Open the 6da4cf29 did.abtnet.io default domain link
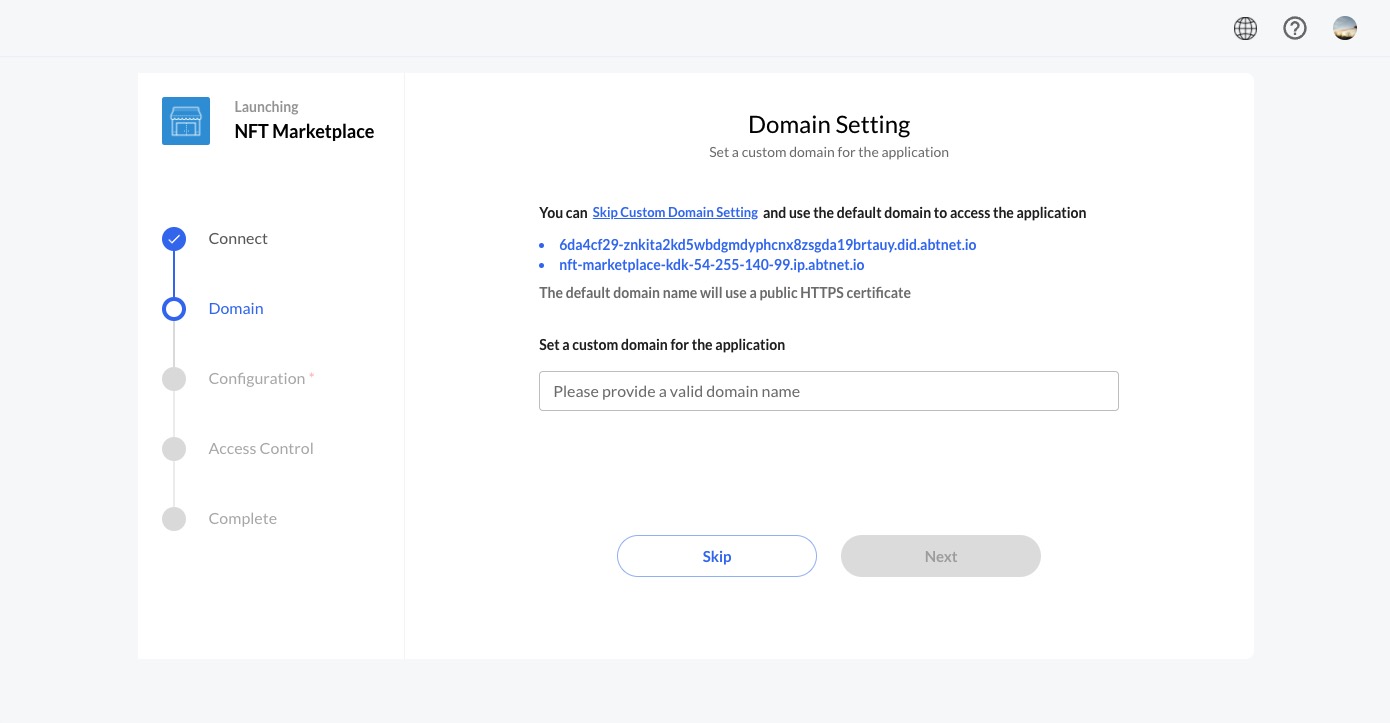 point(767,245)
